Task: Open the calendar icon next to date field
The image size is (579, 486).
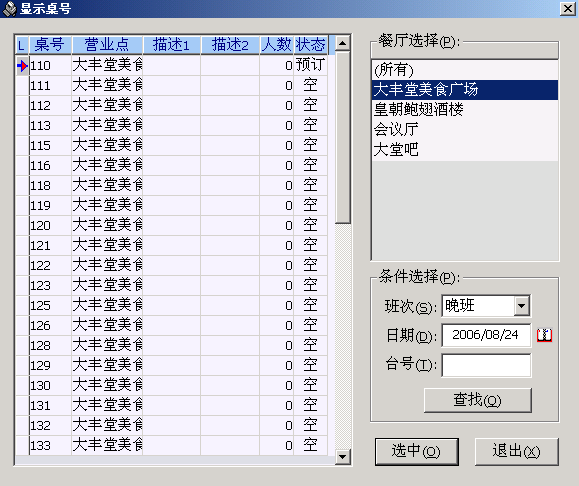Action: pyautogui.click(x=544, y=335)
